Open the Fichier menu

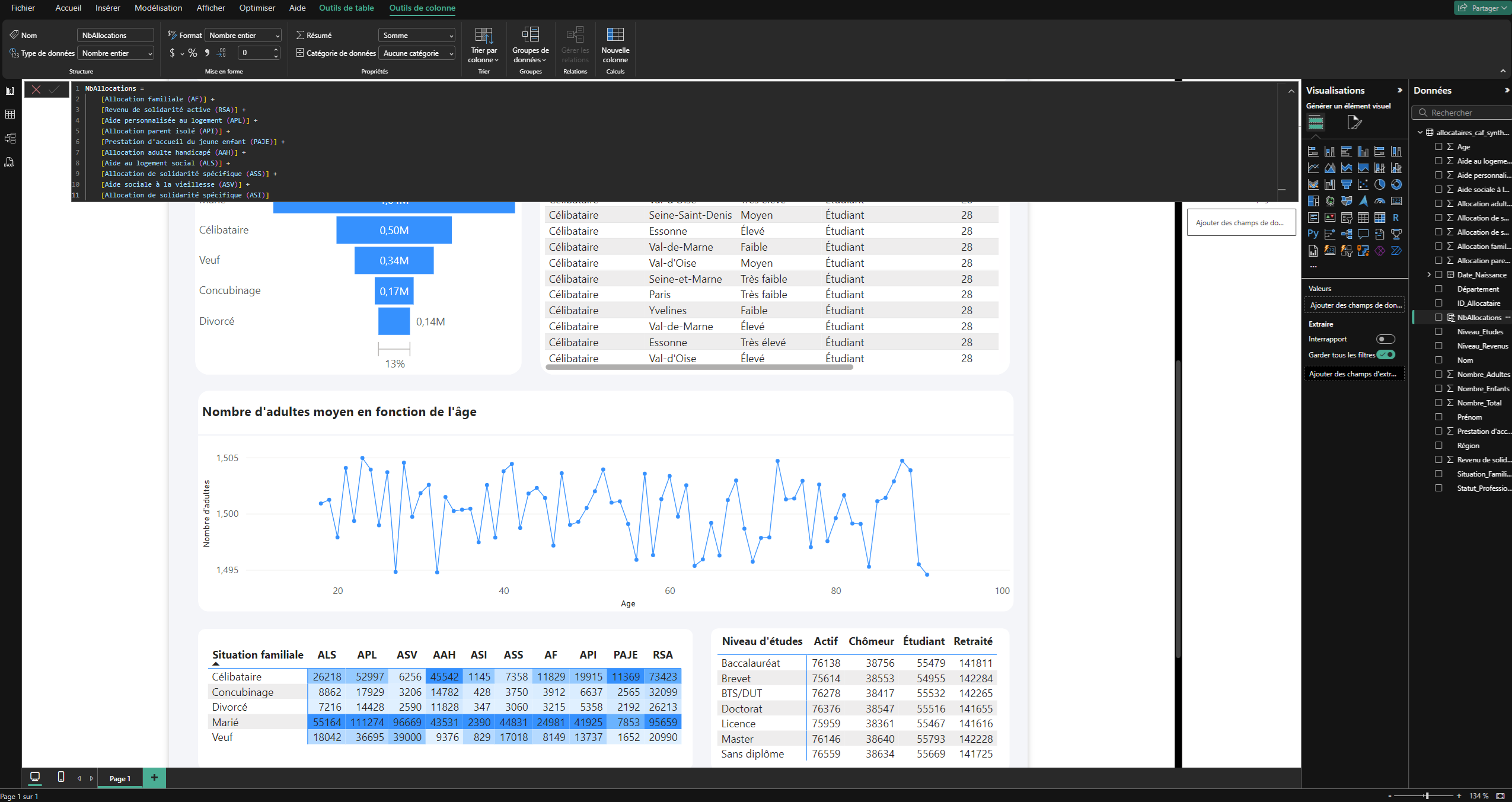[x=23, y=8]
